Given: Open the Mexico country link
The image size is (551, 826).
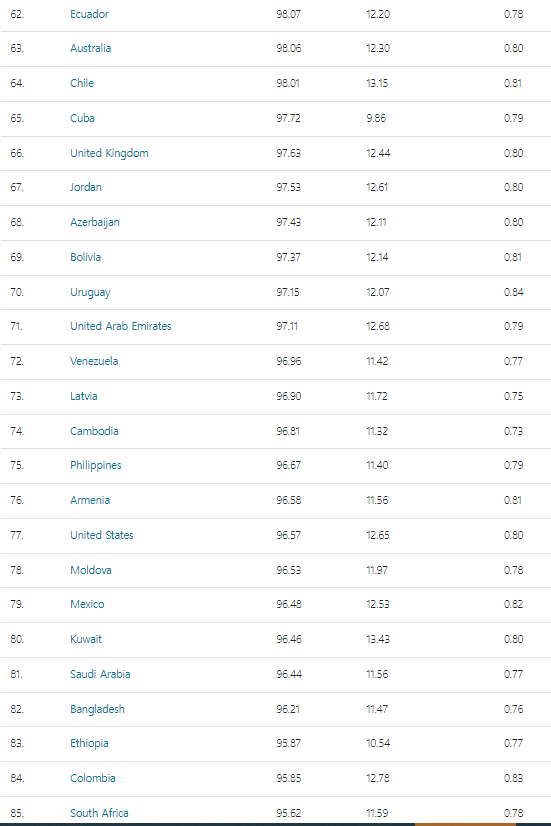Looking at the screenshot, I should click(x=87, y=604).
